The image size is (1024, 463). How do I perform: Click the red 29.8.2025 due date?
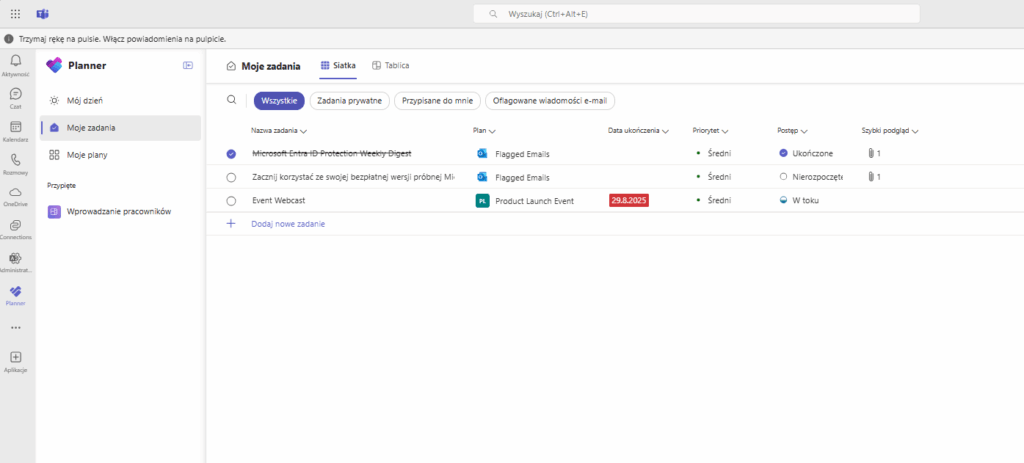pos(629,201)
